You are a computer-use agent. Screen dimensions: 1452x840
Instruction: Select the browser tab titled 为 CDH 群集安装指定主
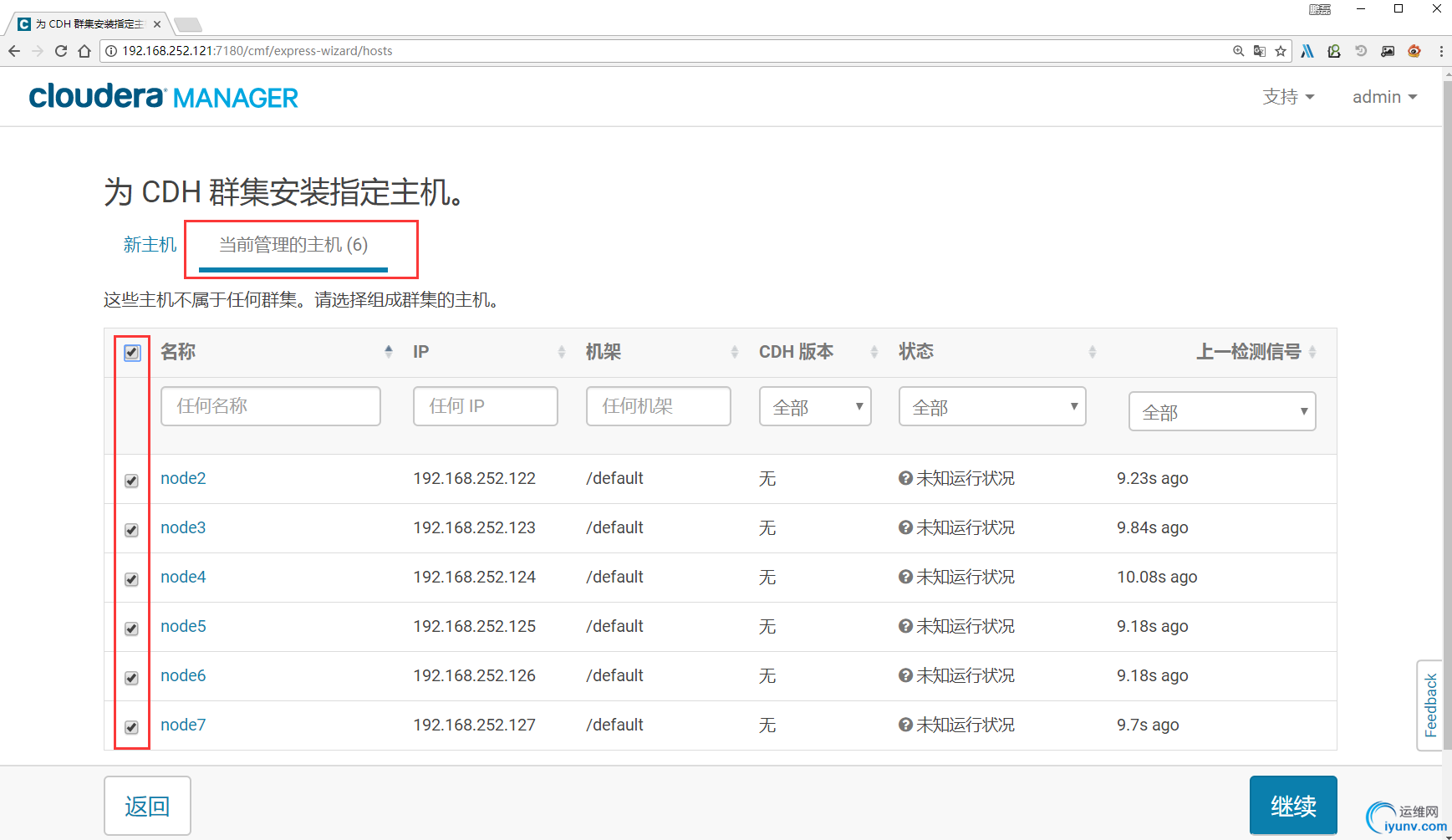[x=89, y=24]
